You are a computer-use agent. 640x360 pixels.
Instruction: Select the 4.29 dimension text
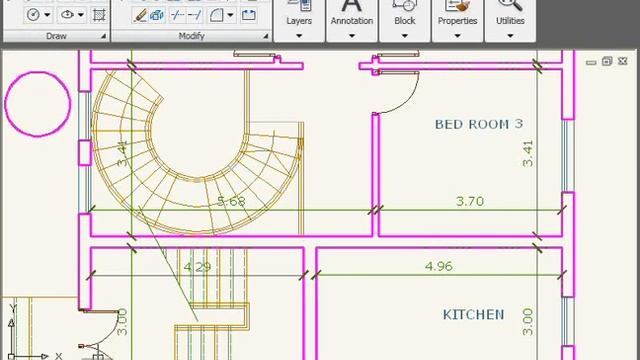click(198, 267)
